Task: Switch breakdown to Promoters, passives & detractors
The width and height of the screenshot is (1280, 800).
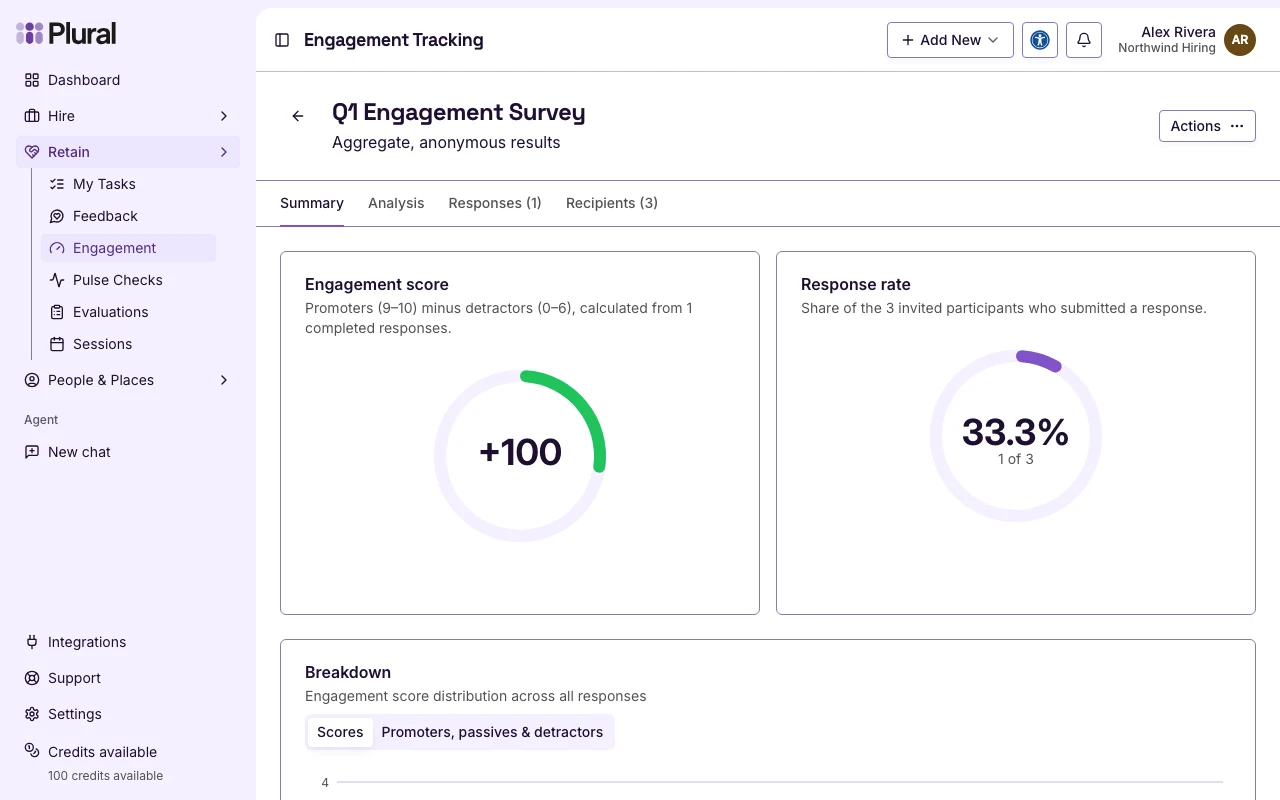Action: click(x=492, y=732)
